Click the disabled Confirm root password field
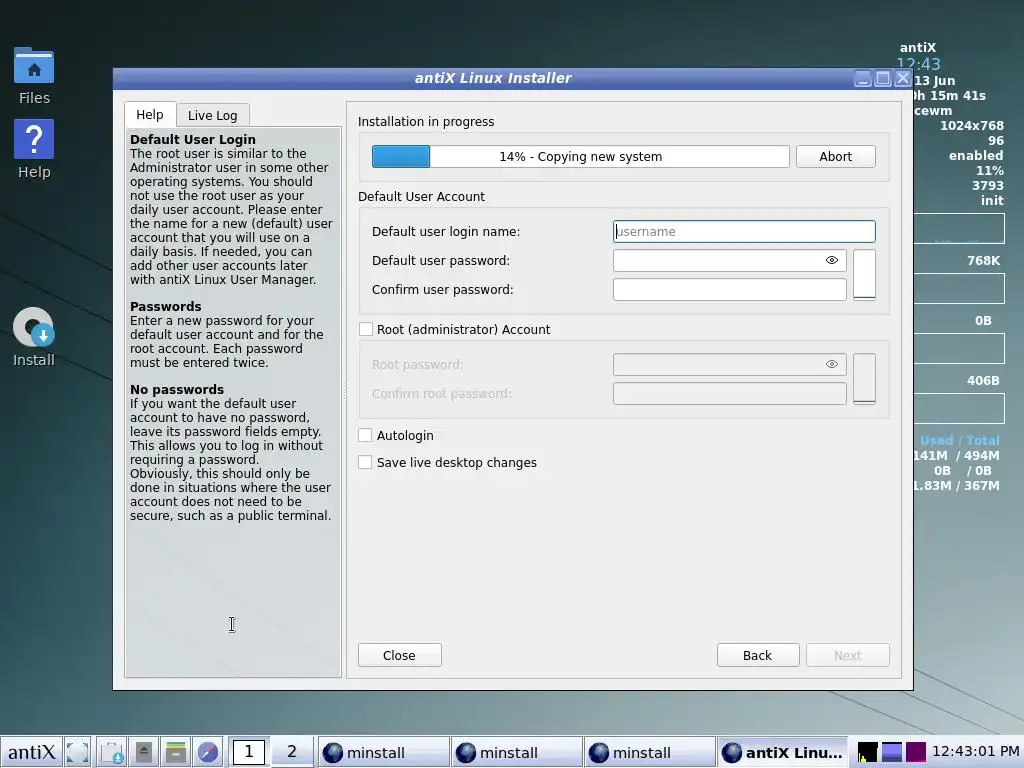This screenshot has height=768, width=1024. (x=729, y=394)
